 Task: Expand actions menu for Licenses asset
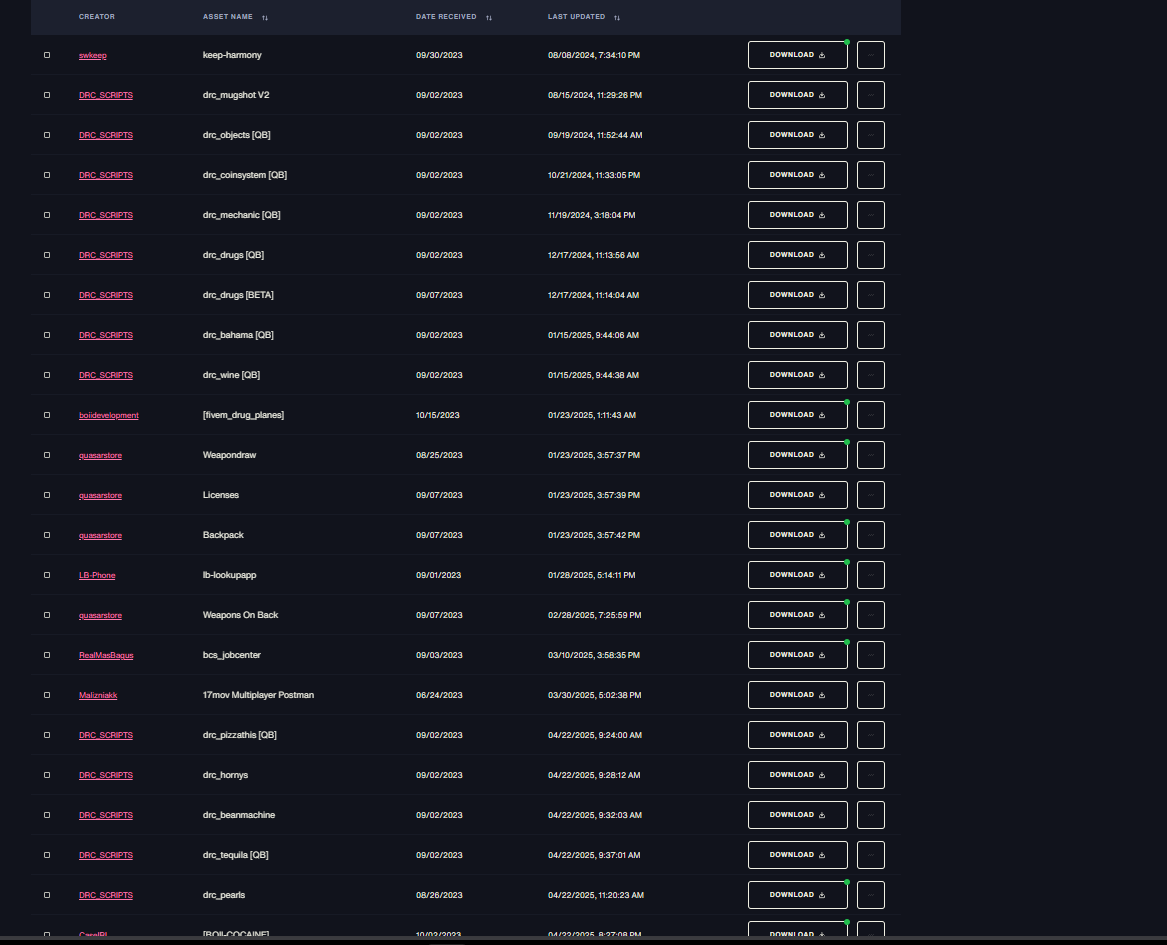pyautogui.click(x=871, y=495)
